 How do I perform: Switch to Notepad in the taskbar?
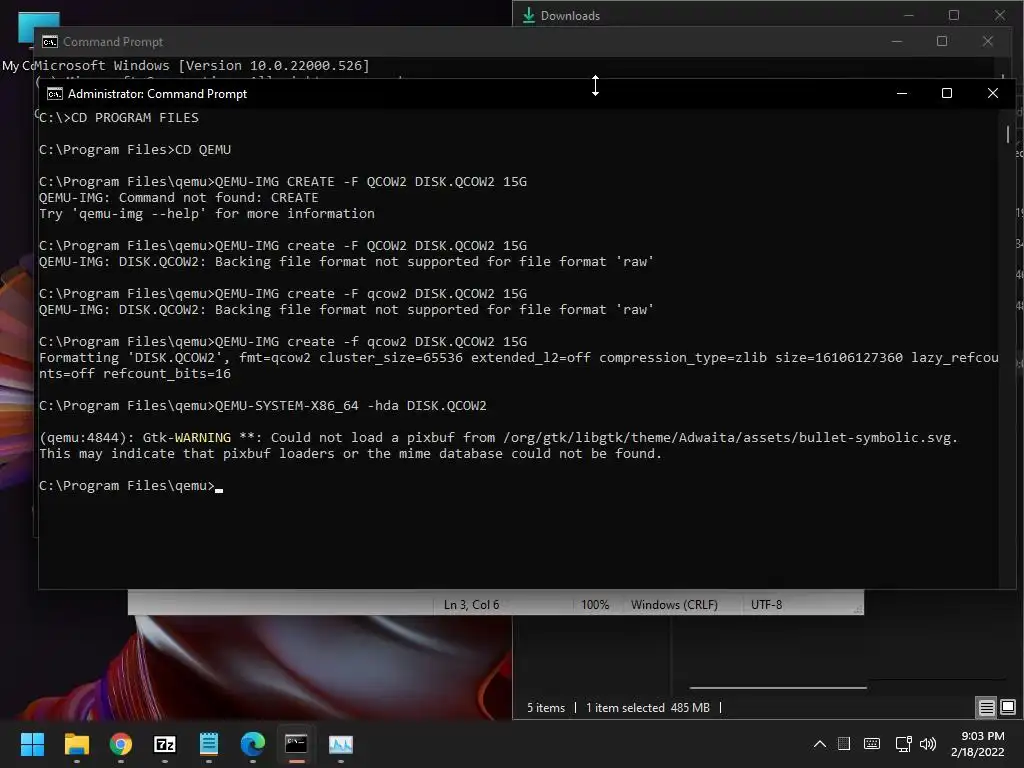208,744
